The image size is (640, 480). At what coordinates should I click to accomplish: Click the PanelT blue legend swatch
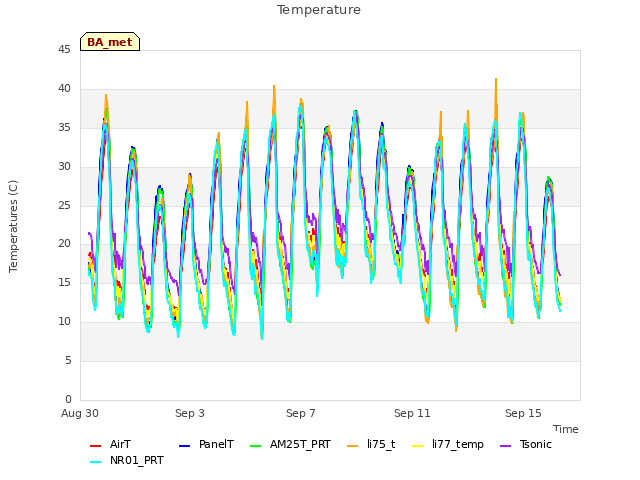[x=184, y=446]
